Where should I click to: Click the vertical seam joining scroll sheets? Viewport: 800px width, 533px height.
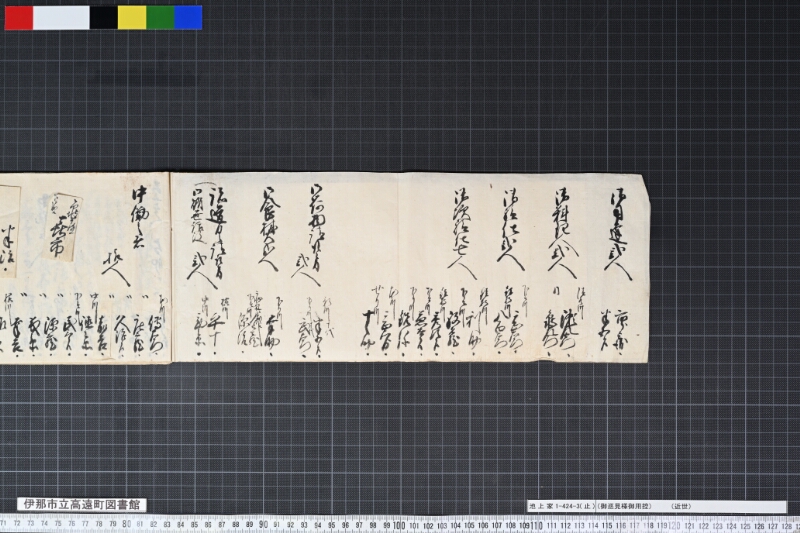(171, 268)
